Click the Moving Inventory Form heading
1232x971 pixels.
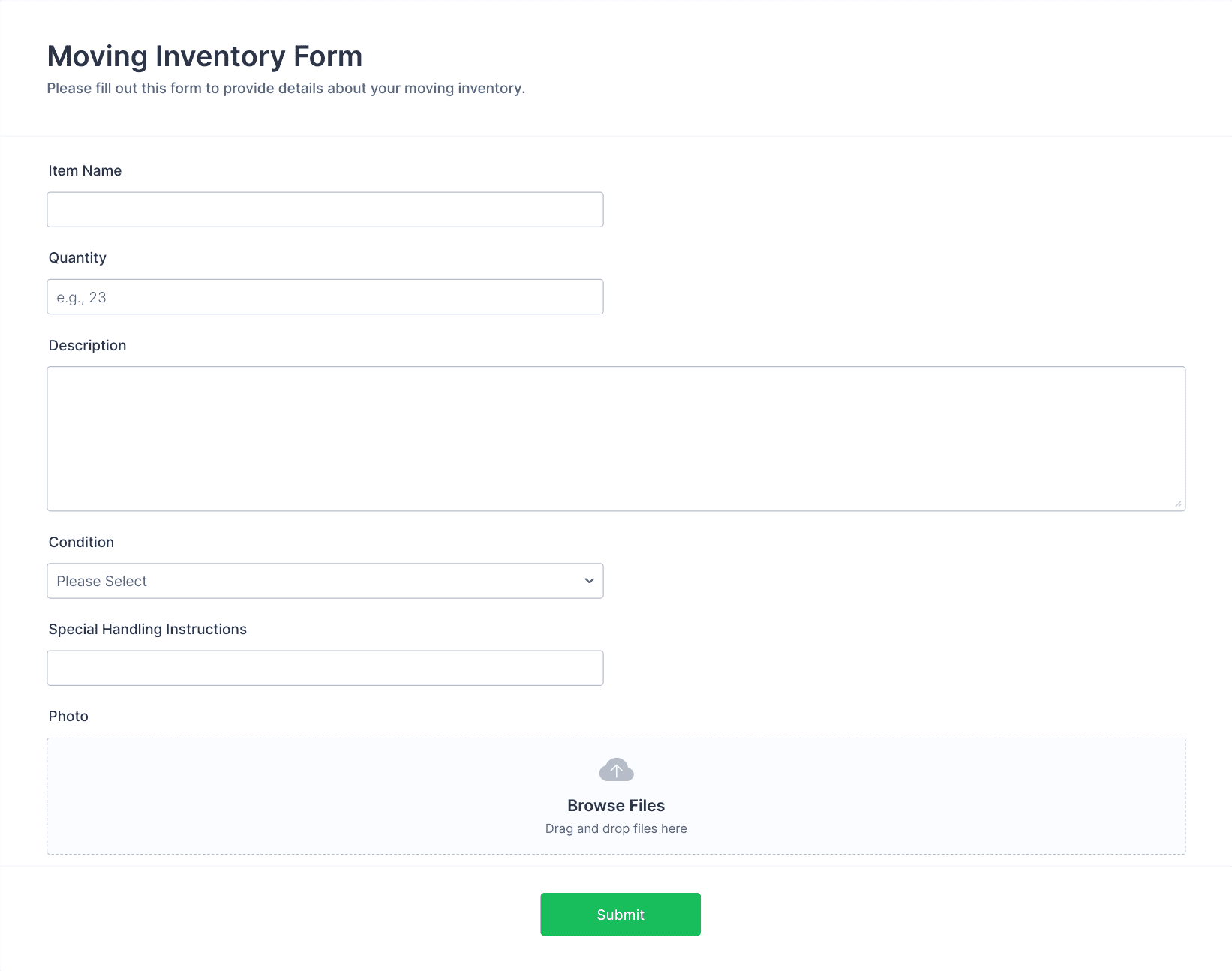(205, 56)
